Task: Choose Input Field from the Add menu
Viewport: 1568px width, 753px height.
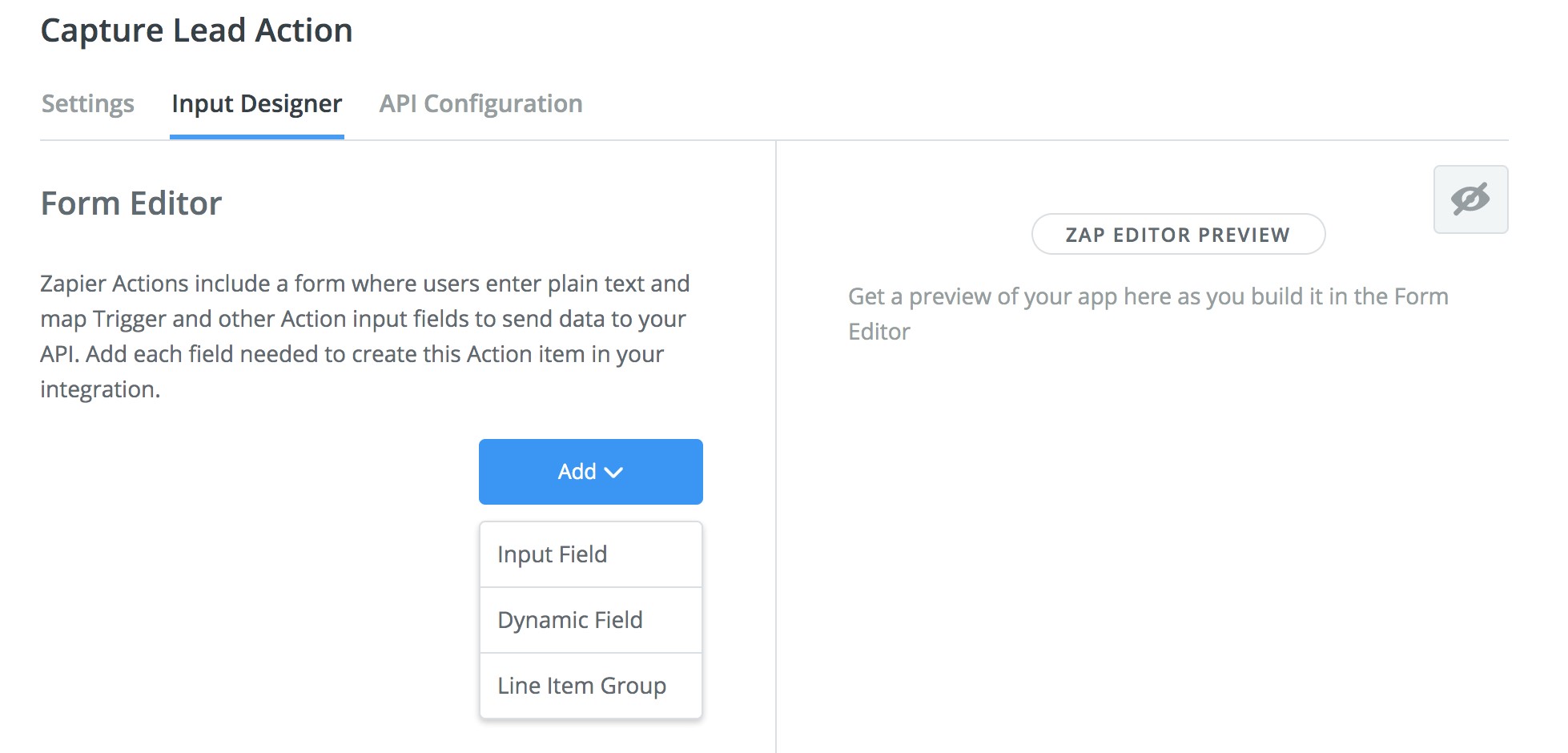Action: pyautogui.click(x=553, y=554)
